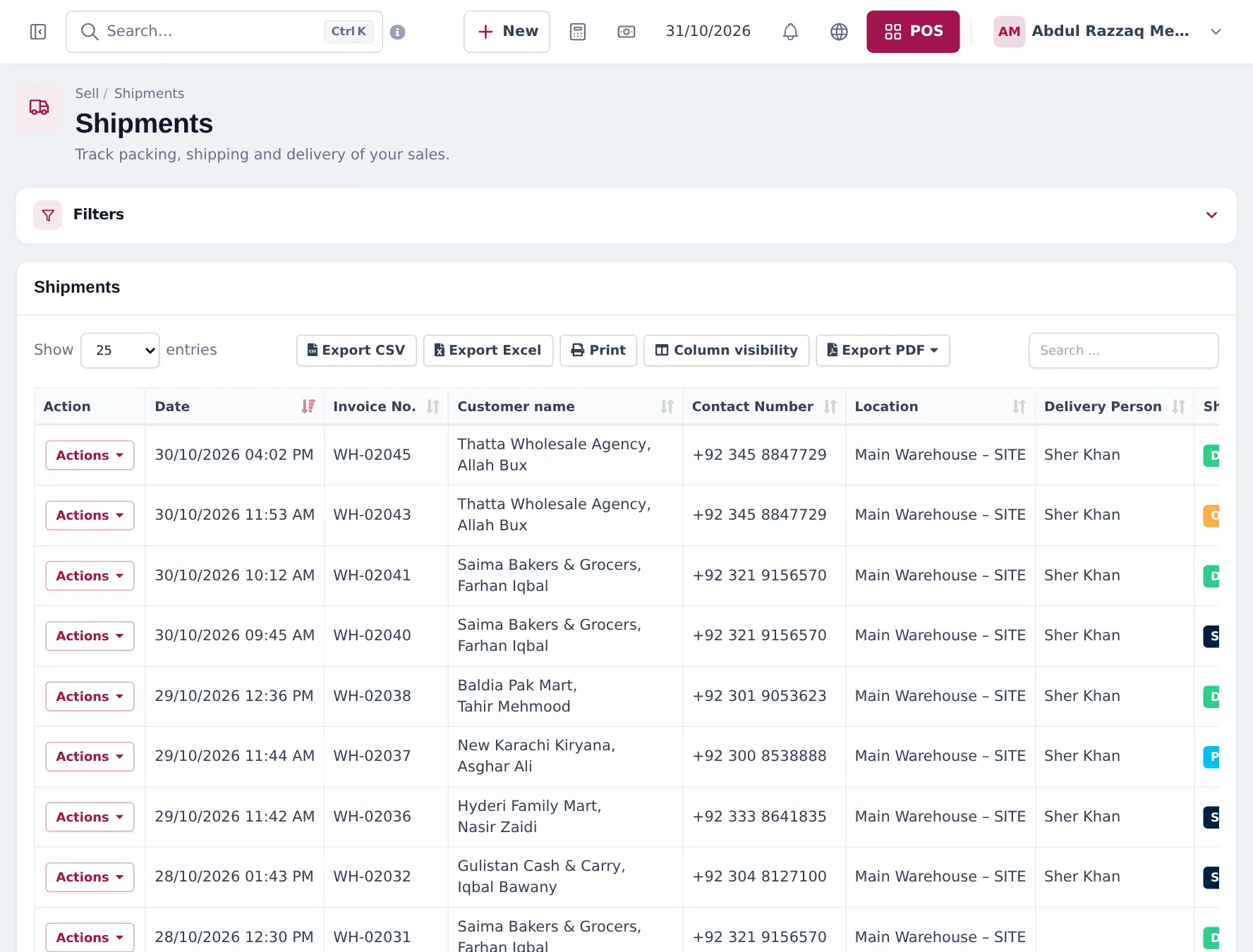Click the New button
The width and height of the screenshot is (1253, 952).
[507, 32]
